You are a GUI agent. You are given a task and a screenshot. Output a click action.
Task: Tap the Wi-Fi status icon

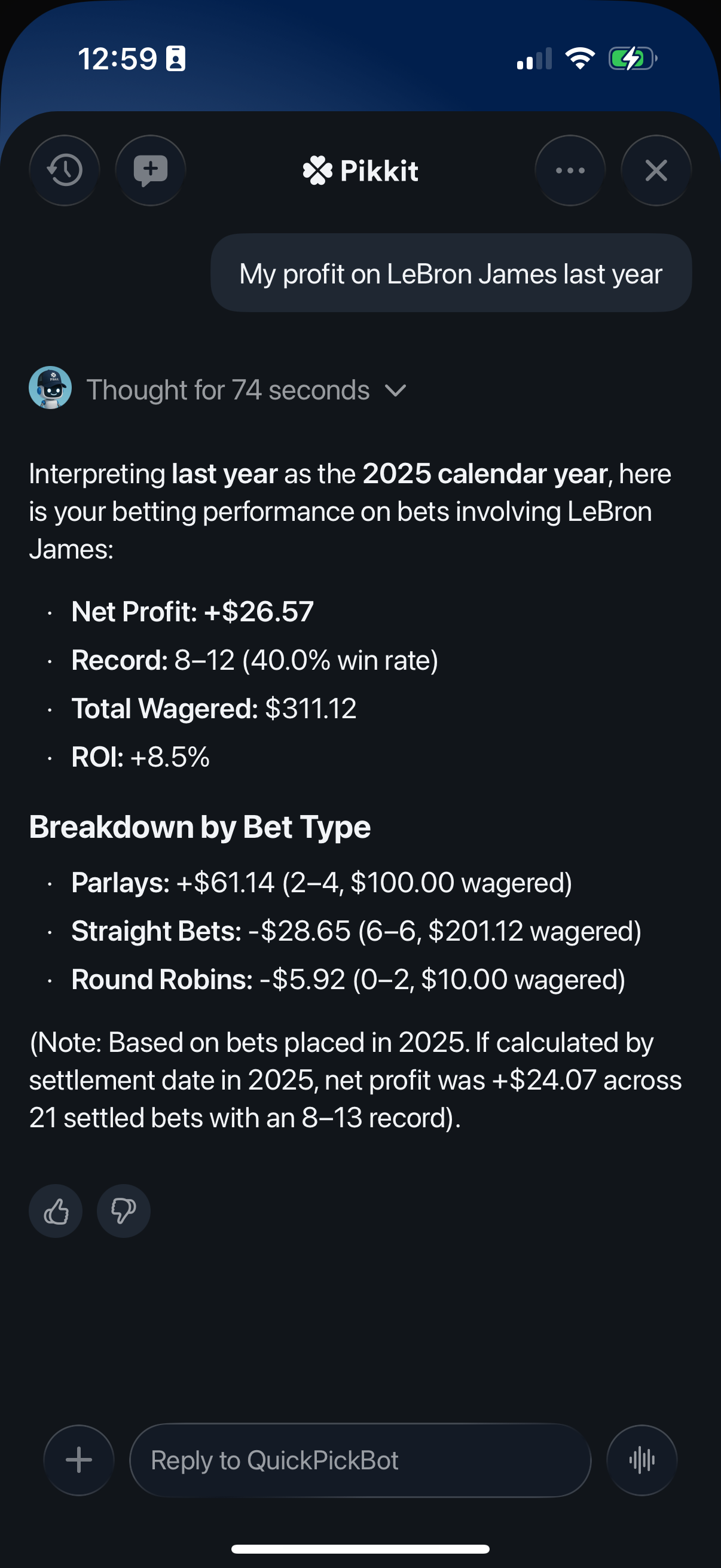tap(580, 59)
